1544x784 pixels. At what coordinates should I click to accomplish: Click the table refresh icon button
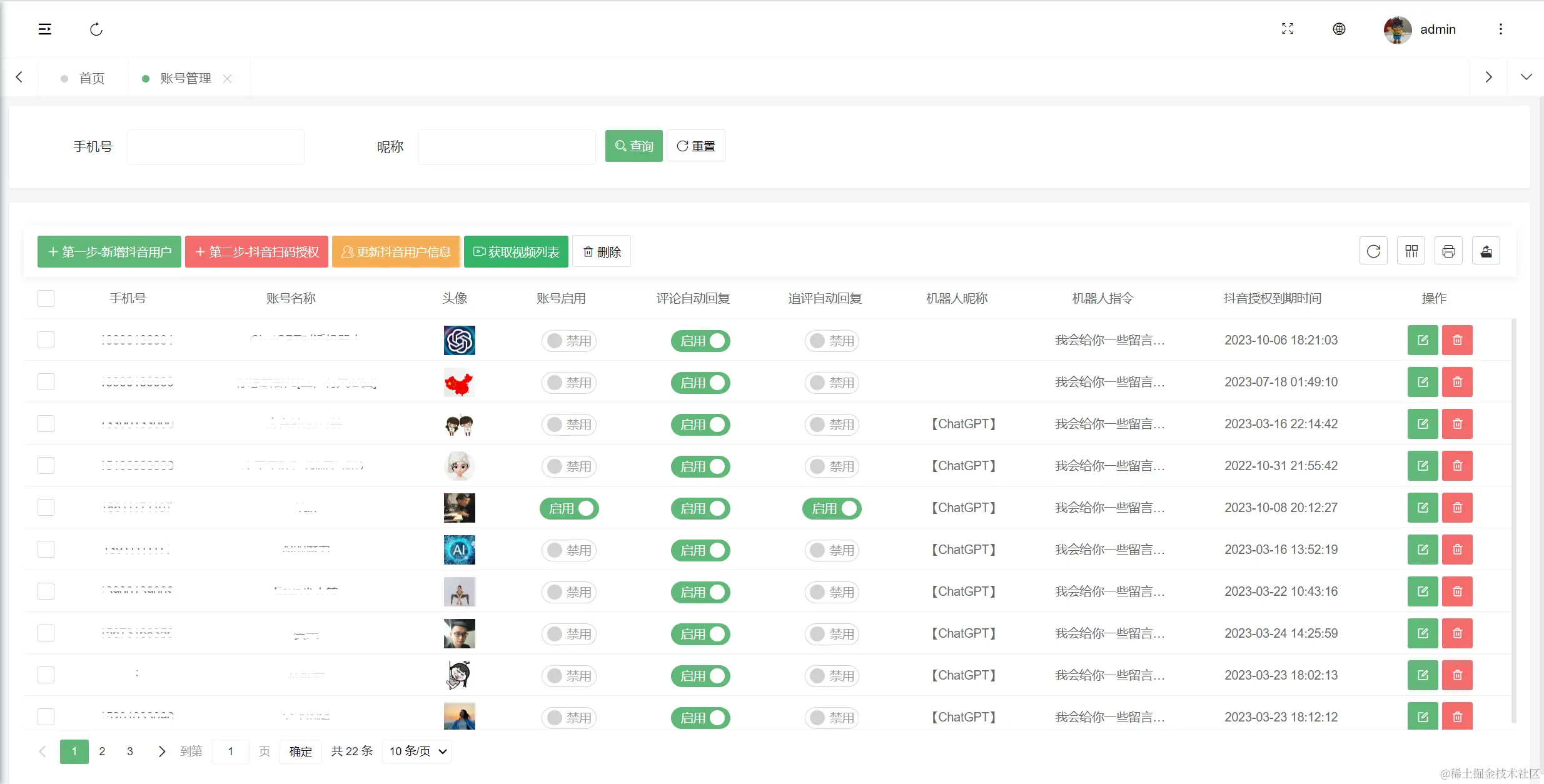tap(1373, 251)
